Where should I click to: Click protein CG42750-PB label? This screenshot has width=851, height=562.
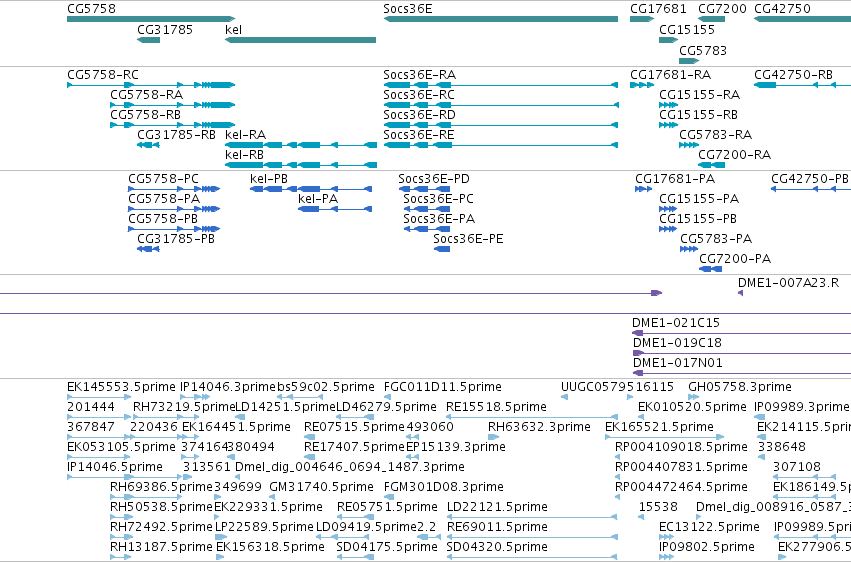click(x=810, y=179)
